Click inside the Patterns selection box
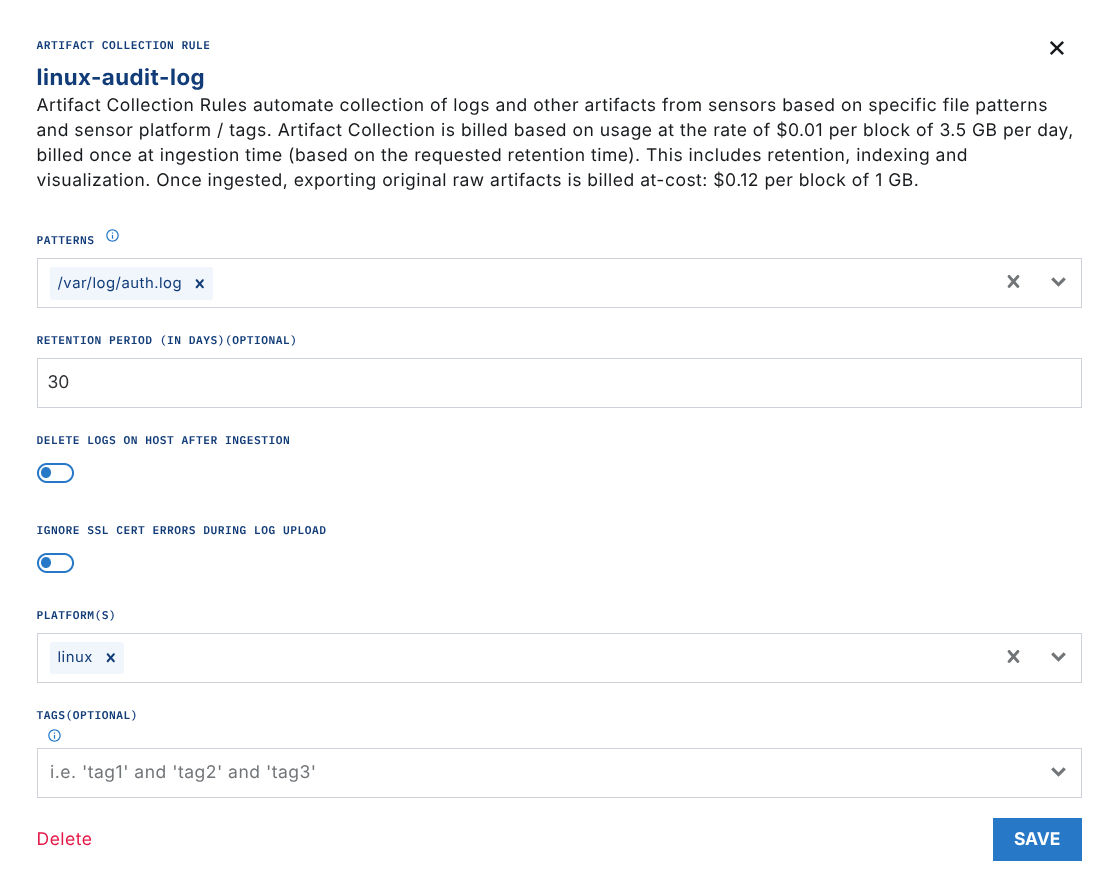 click(x=600, y=283)
